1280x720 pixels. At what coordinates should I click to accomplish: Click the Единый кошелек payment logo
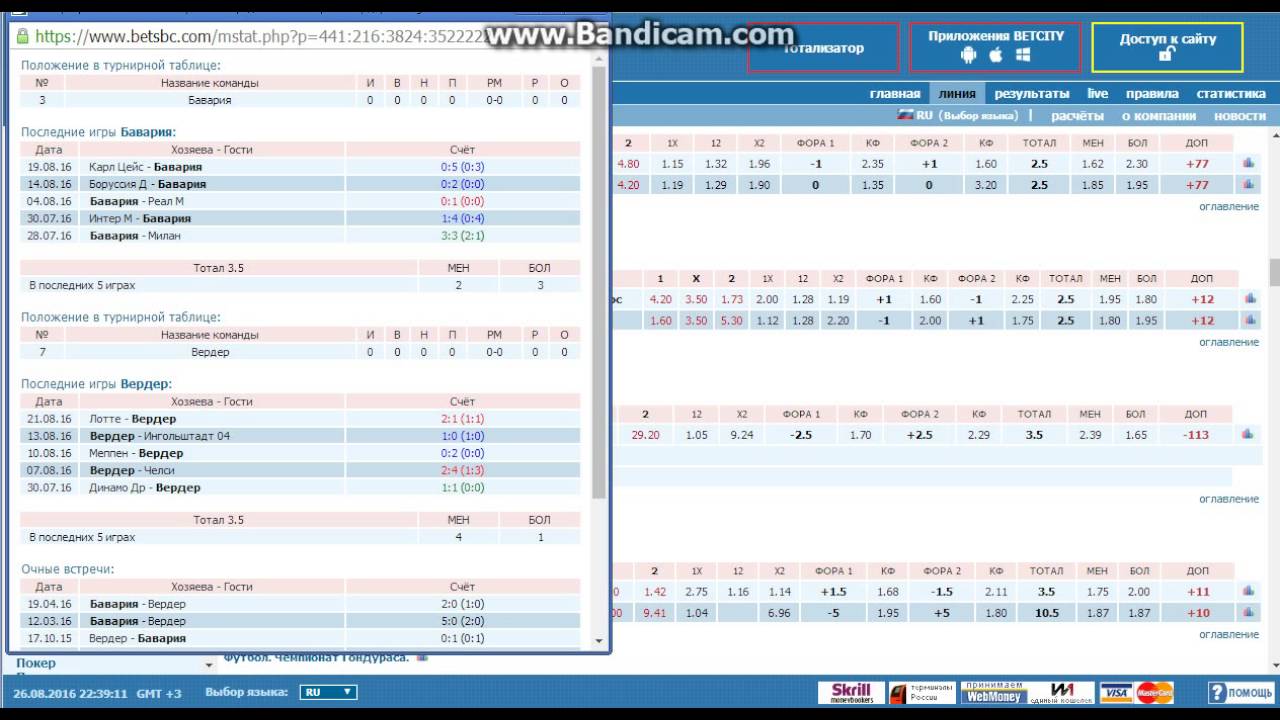(x=1061, y=693)
